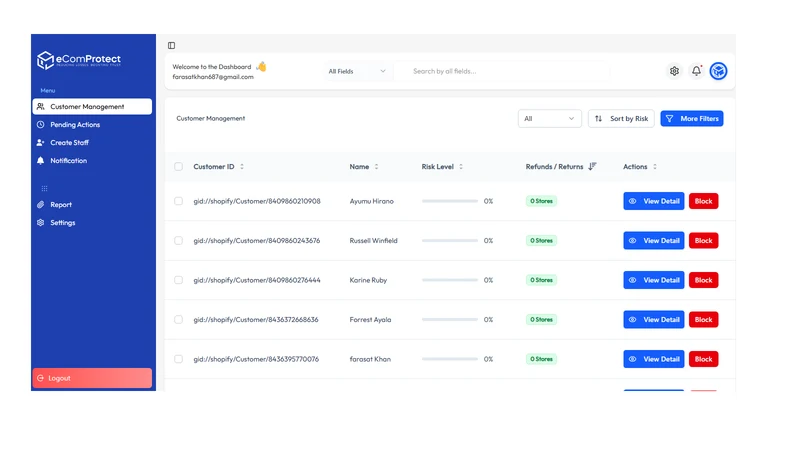Click the Create Staff user-plus icon
The height and width of the screenshot is (450, 800).
(x=40, y=142)
